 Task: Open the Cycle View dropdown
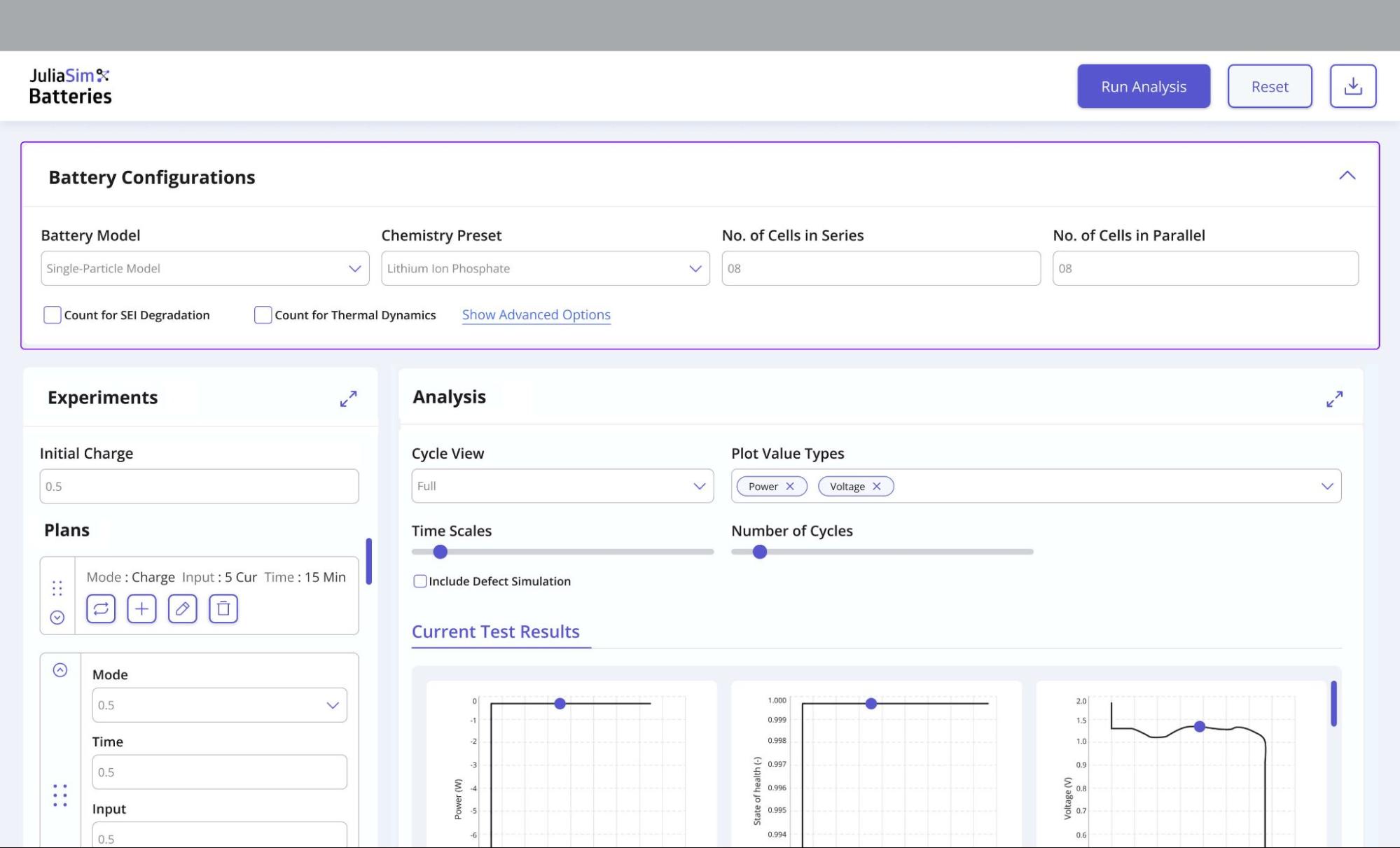coord(562,486)
